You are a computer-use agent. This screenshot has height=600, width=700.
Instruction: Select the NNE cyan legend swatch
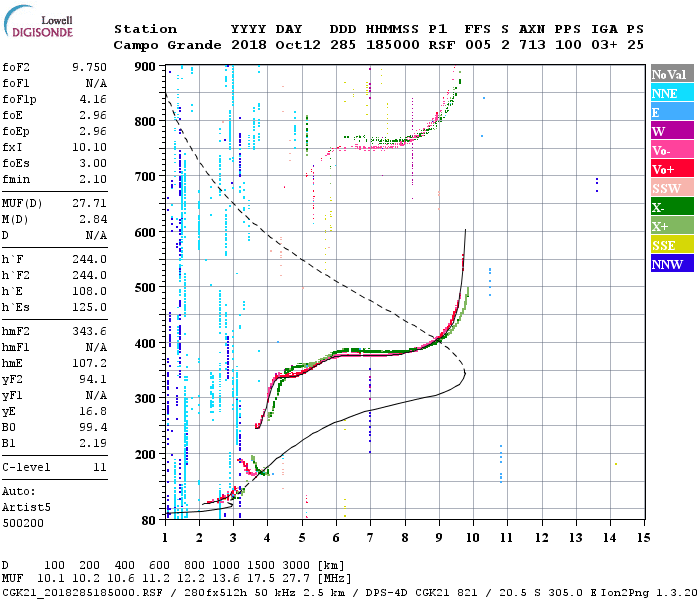point(672,93)
